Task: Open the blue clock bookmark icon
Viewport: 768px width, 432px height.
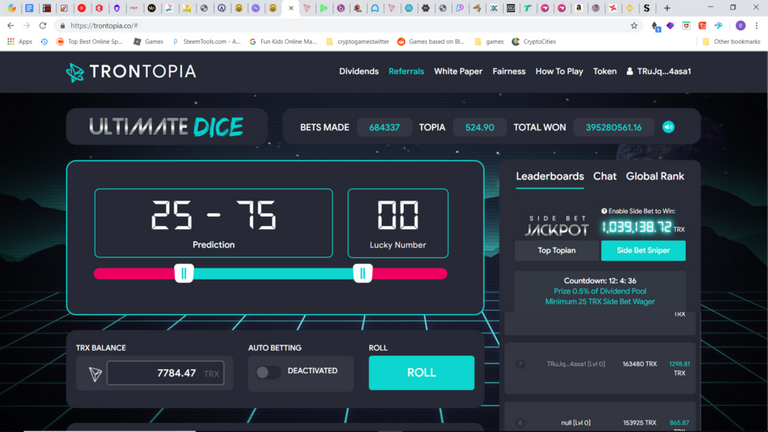Action: 44,42
